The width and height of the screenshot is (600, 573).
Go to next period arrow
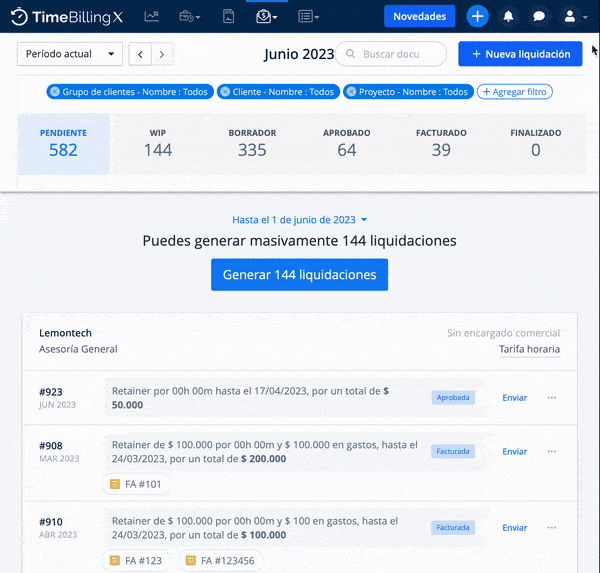(162, 54)
